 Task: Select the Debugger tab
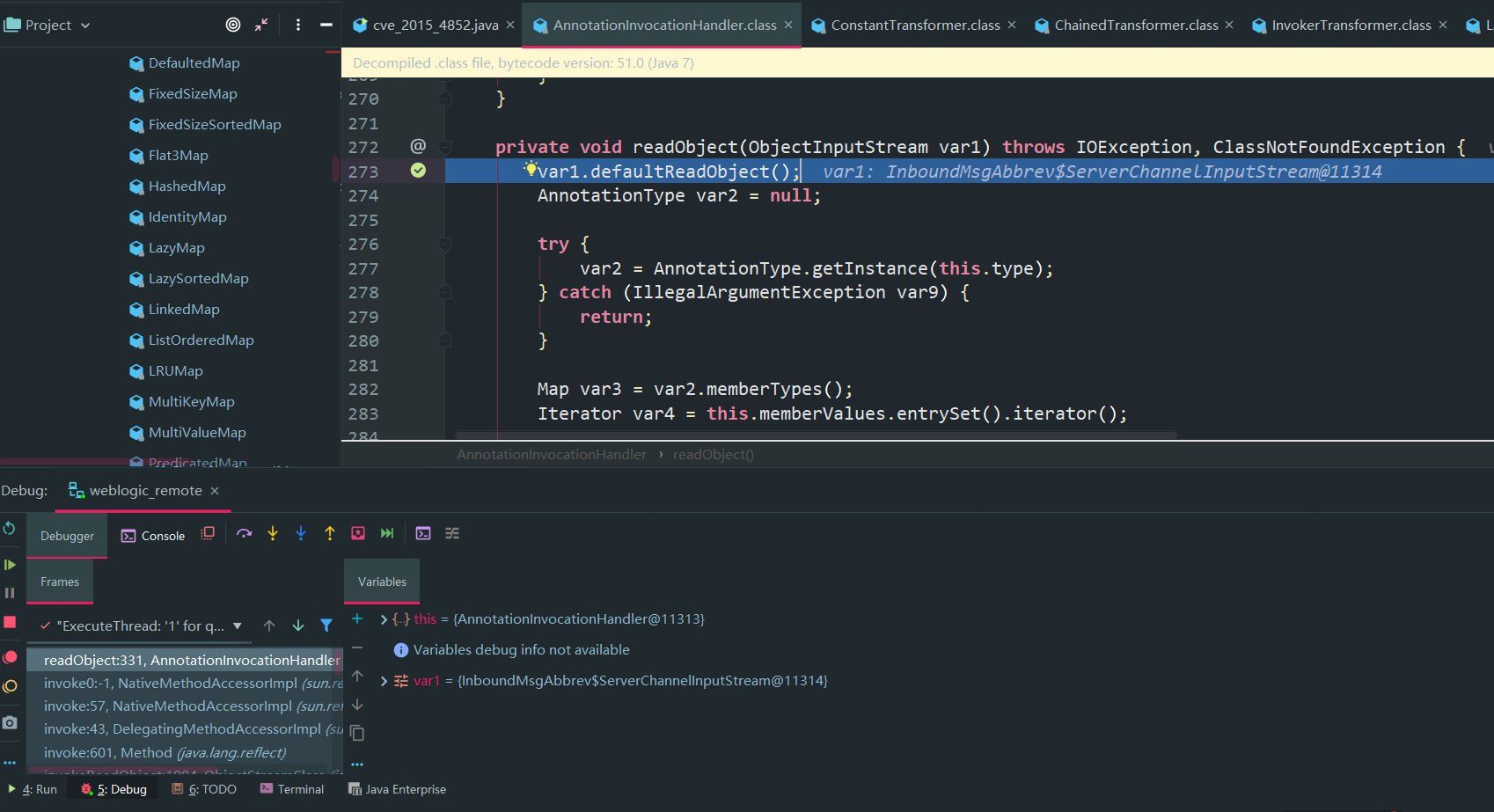pos(67,536)
